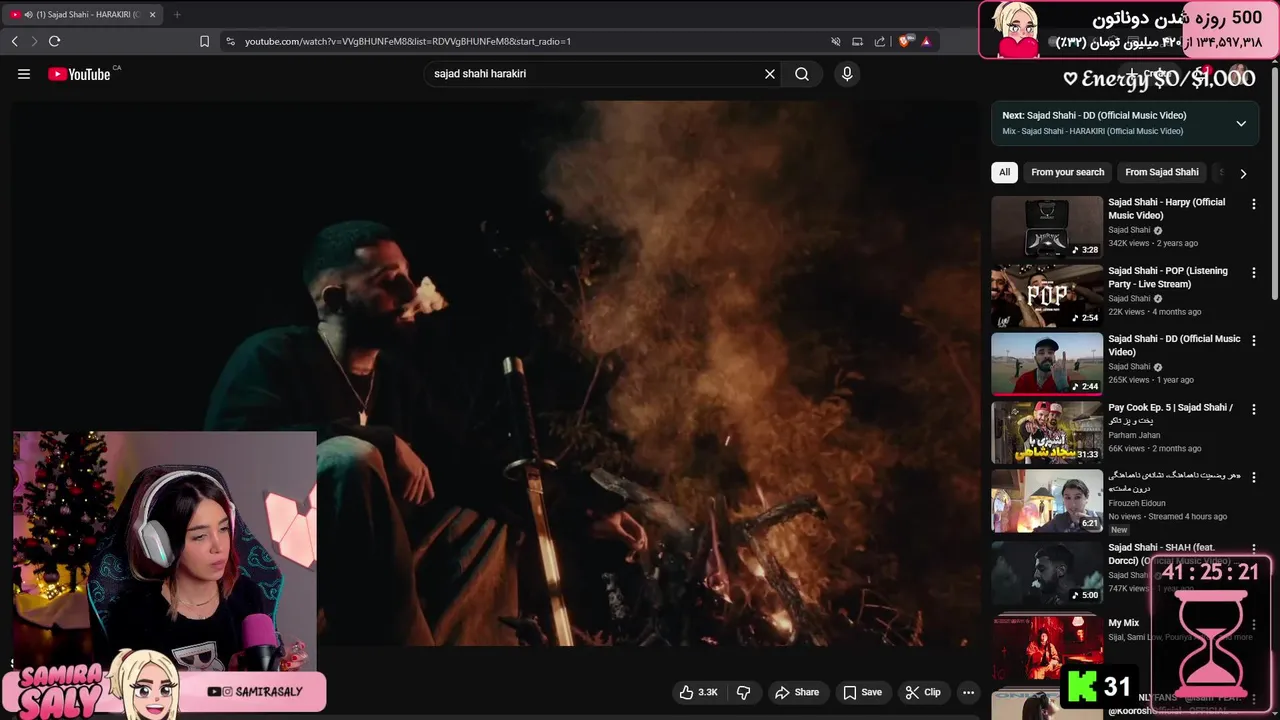Click the muted-autoplay icon in address bar
1280x720 pixels.
(835, 41)
